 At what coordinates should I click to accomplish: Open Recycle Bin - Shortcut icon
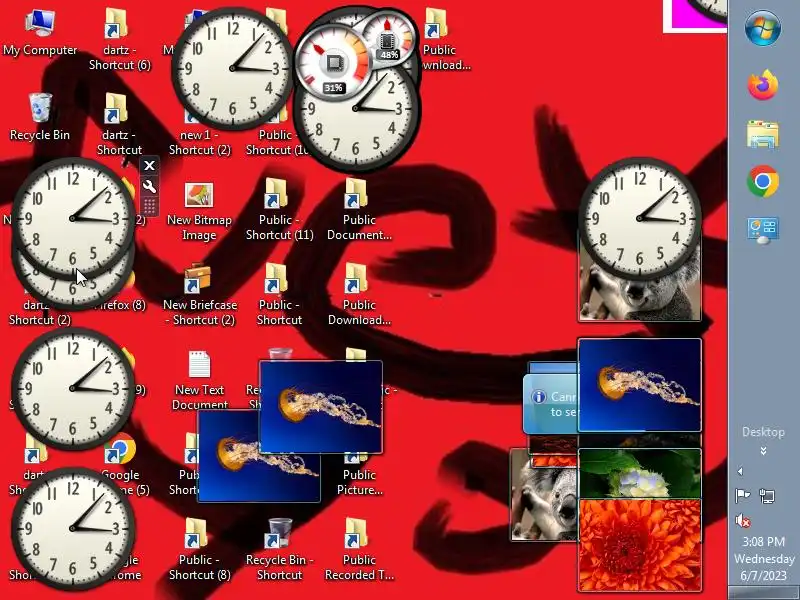tap(279, 549)
